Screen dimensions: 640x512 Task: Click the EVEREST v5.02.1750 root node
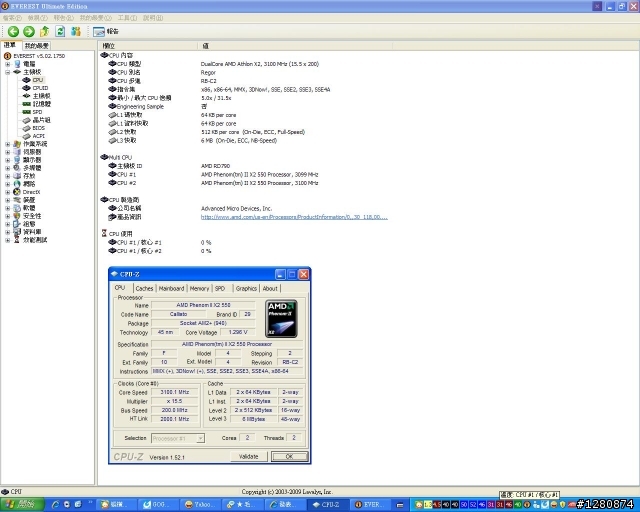(39, 56)
